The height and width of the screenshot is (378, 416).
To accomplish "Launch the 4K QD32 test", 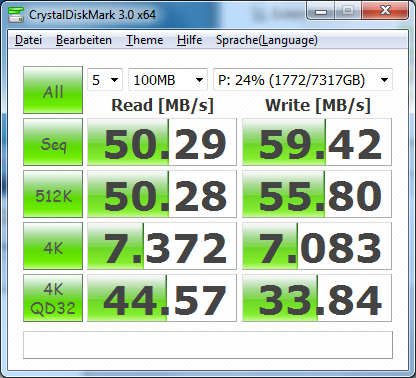I will point(53,298).
